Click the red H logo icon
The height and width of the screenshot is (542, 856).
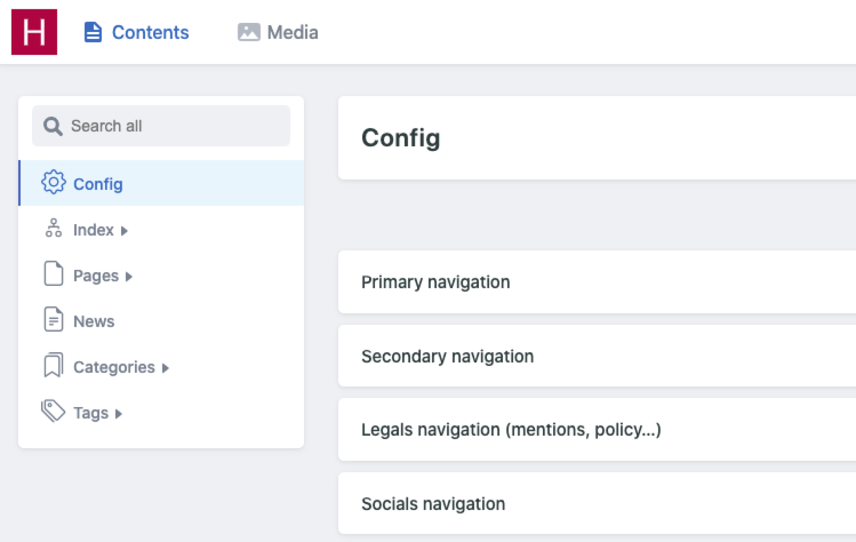(x=34, y=32)
